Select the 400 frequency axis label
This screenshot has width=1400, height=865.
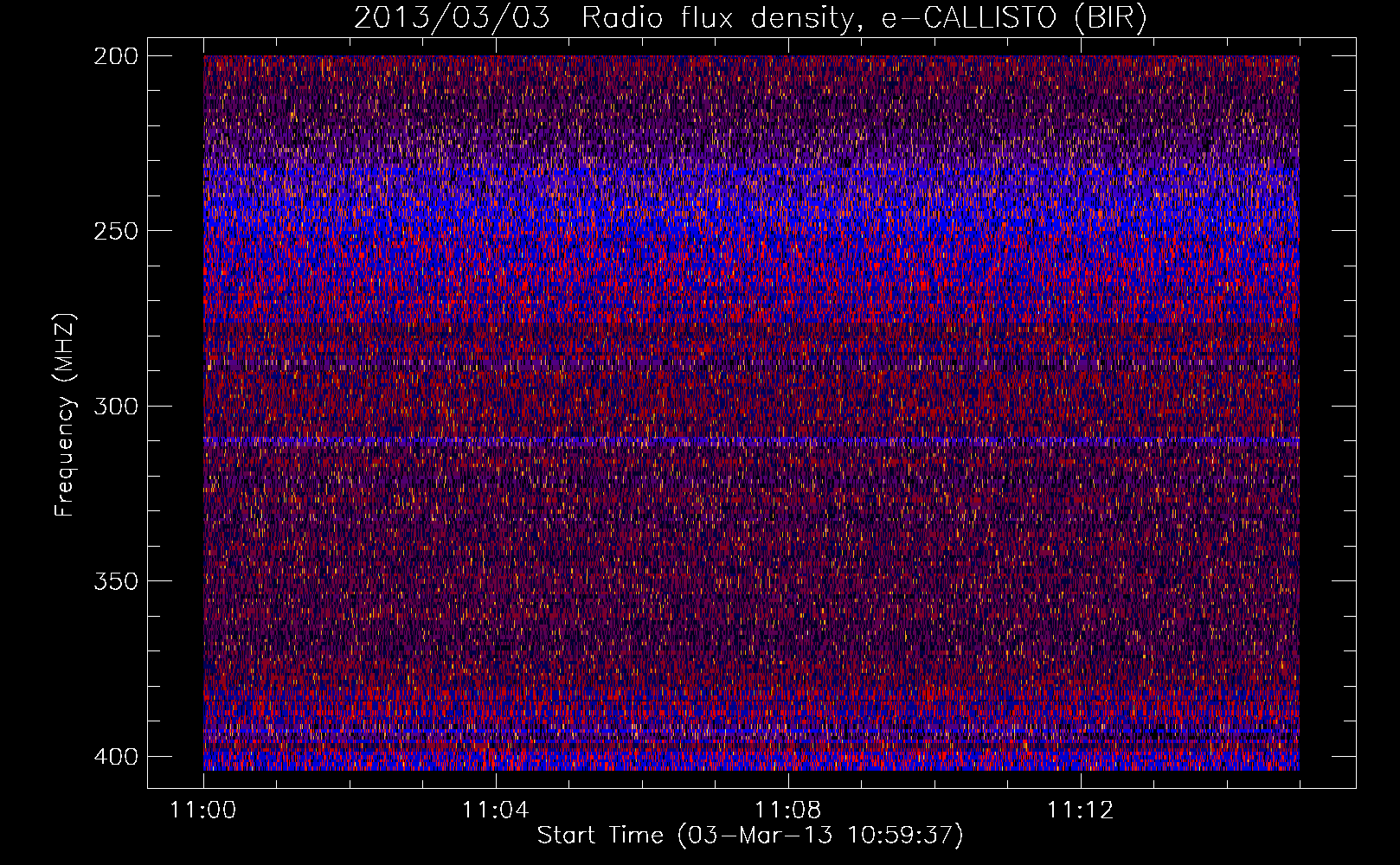(116, 756)
